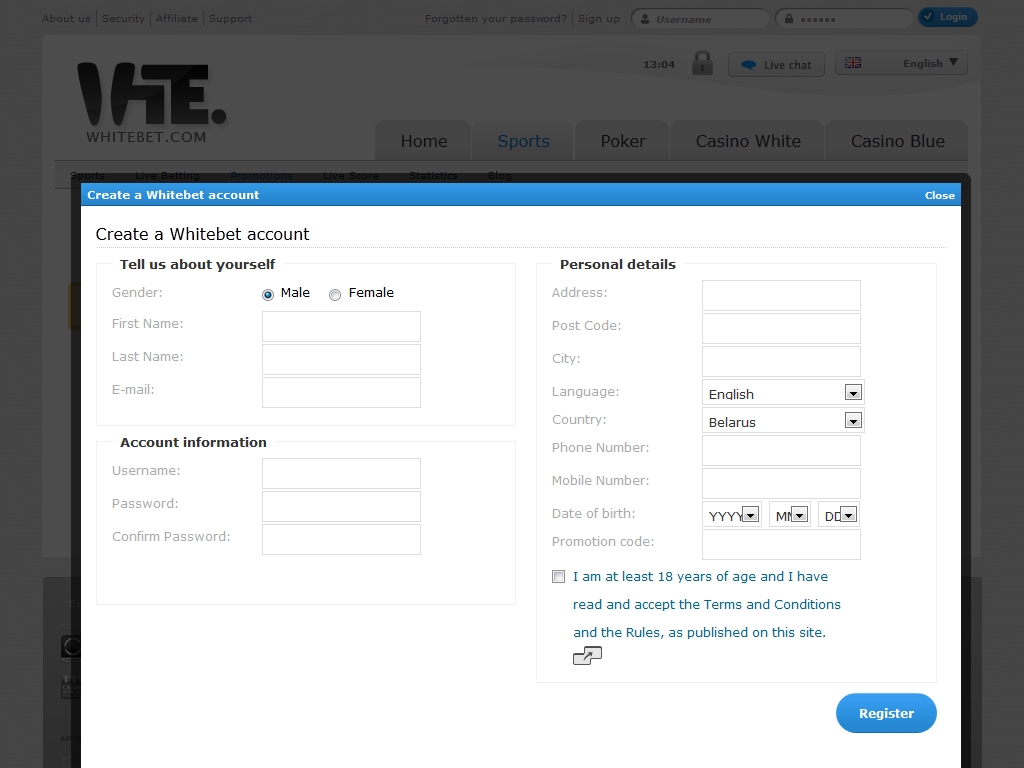Check the 18 years age agreement box
Image resolution: width=1024 pixels, height=768 pixels.
click(x=558, y=577)
